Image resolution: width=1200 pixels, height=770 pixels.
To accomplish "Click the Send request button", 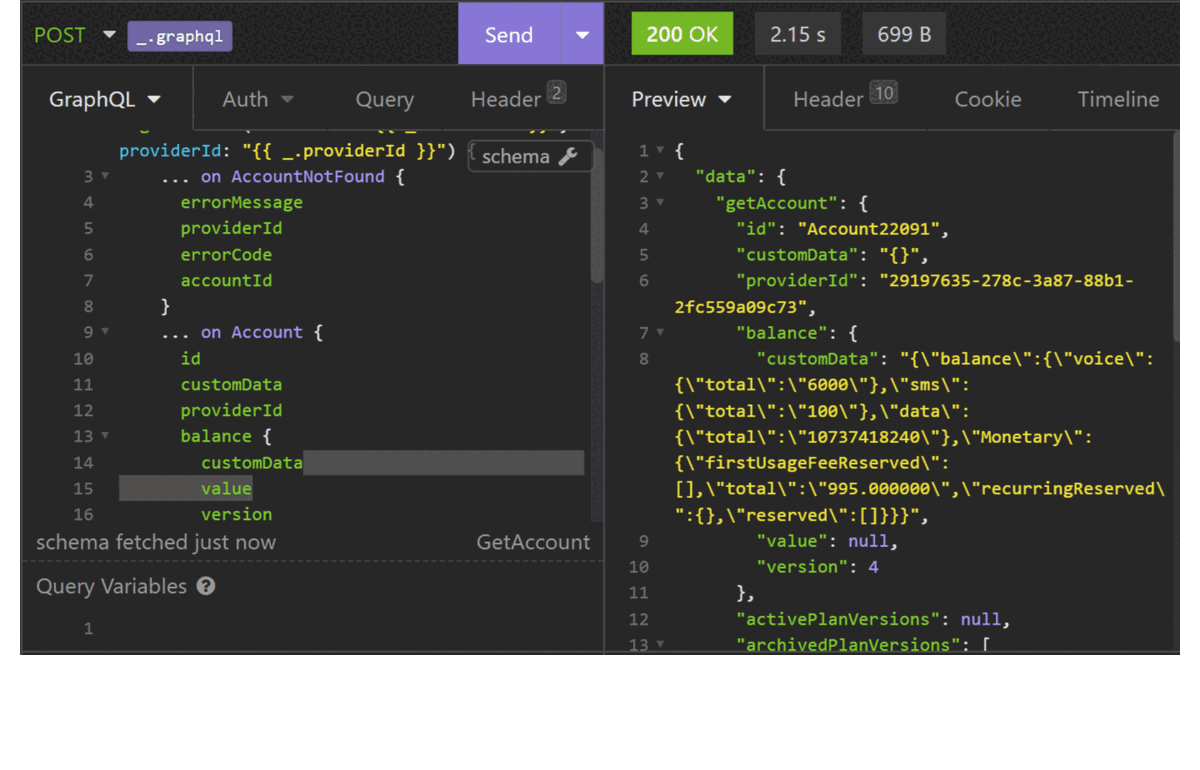I will pos(508,35).
